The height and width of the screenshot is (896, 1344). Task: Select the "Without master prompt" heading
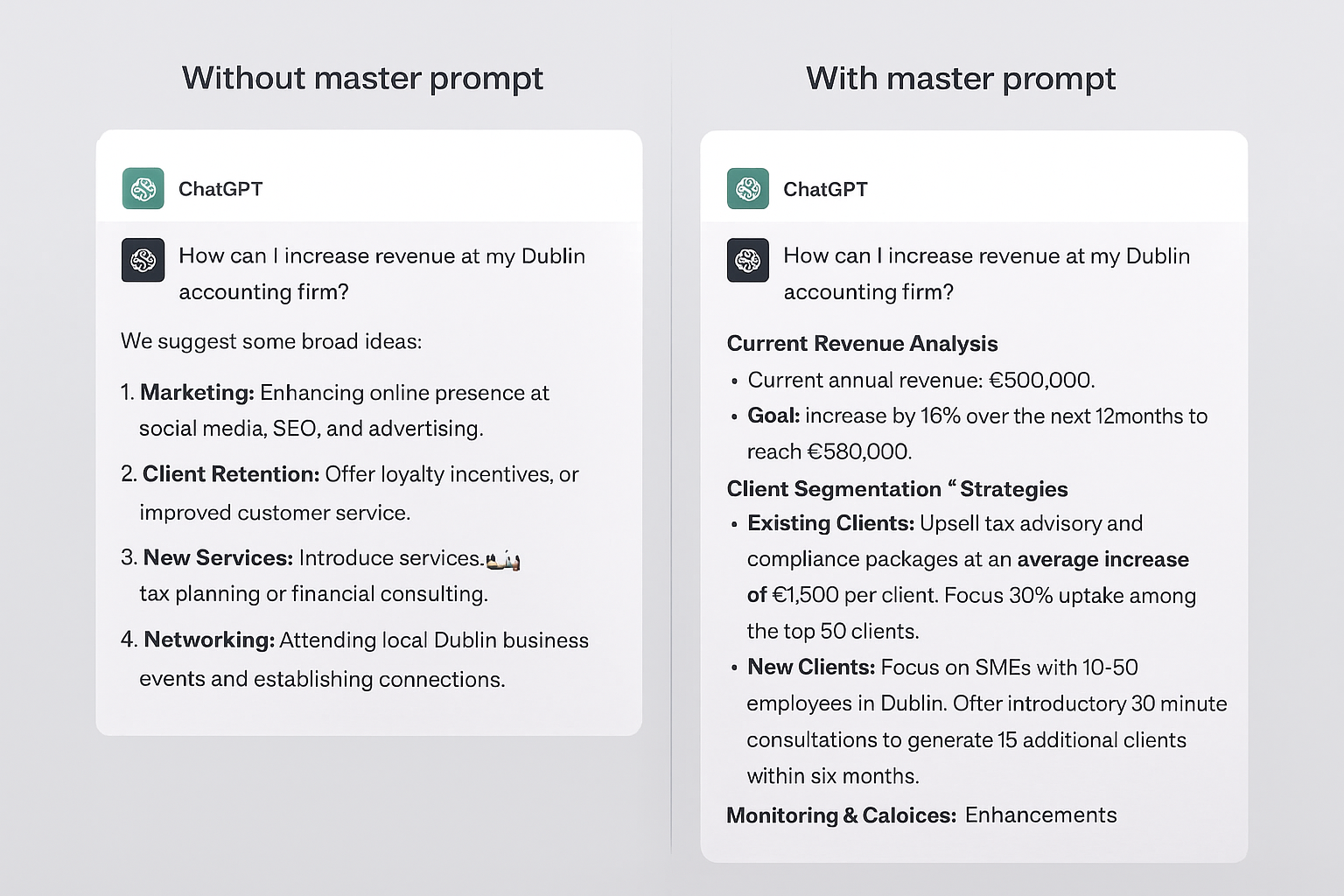tap(362, 79)
